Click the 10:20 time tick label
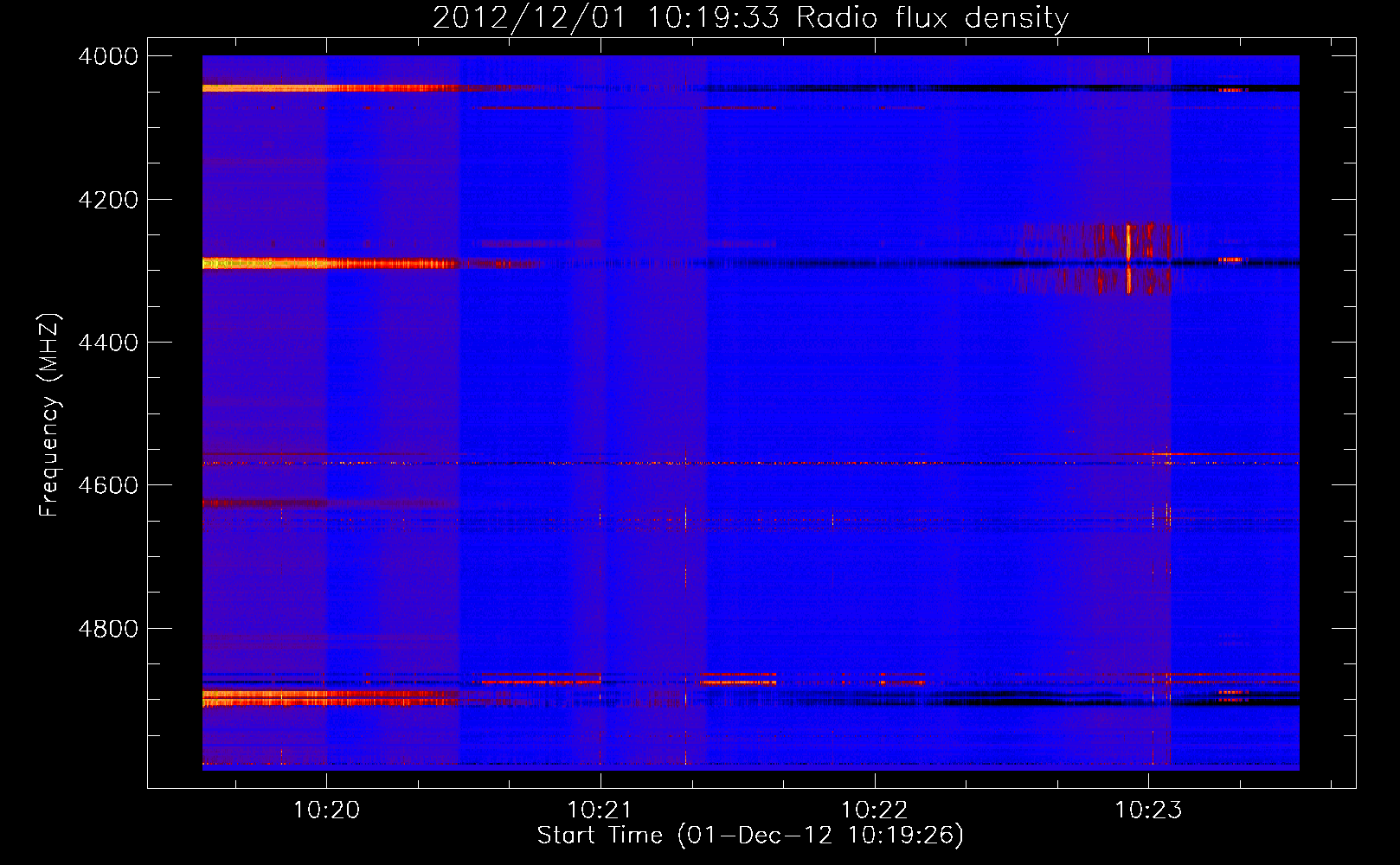 (326, 811)
